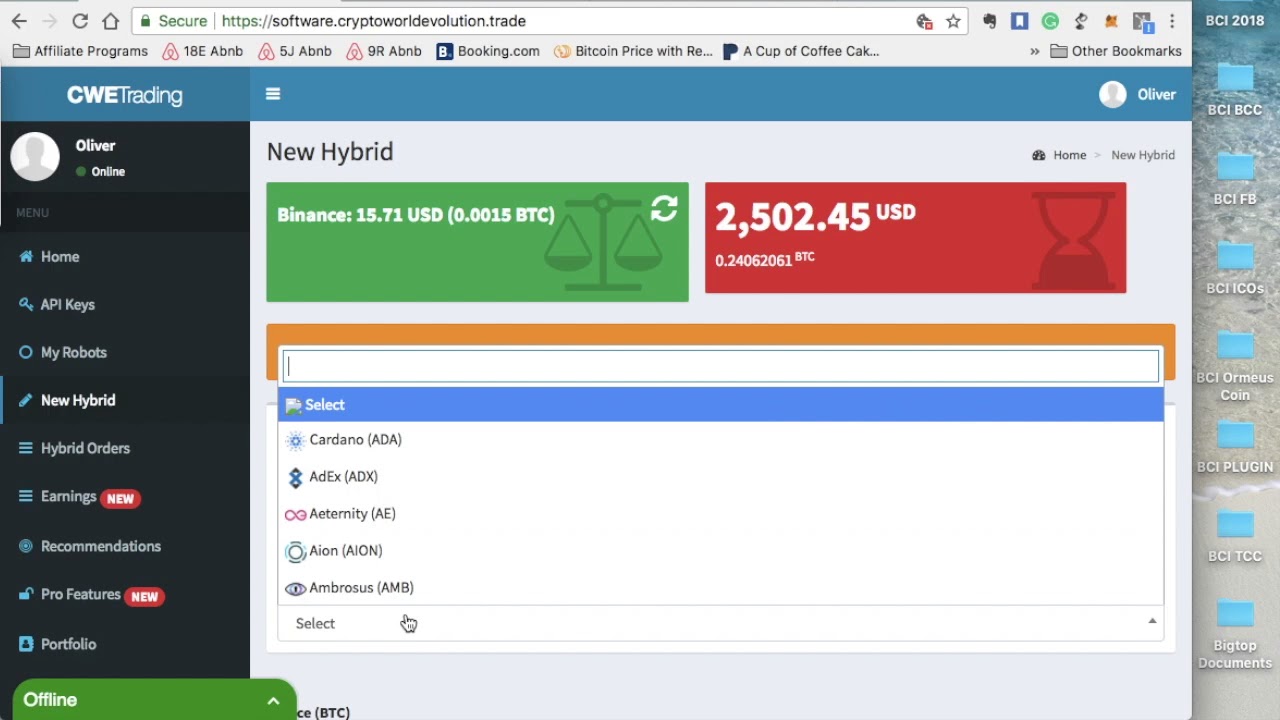Open Recommendations in the sidebar
Viewport: 1280px width, 720px height.
pyautogui.click(x=125, y=546)
